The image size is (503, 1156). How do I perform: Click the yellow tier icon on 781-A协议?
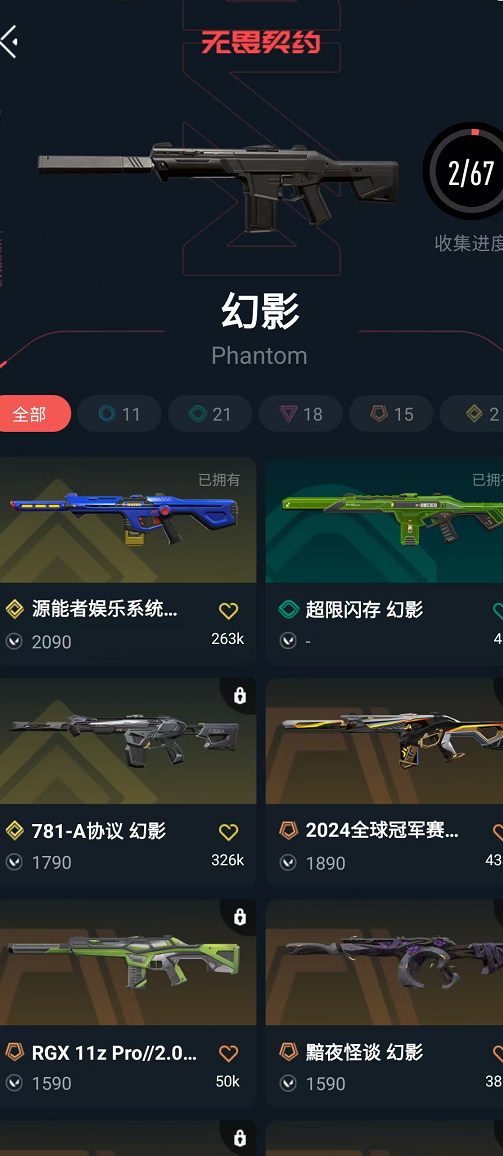[x=14, y=832]
